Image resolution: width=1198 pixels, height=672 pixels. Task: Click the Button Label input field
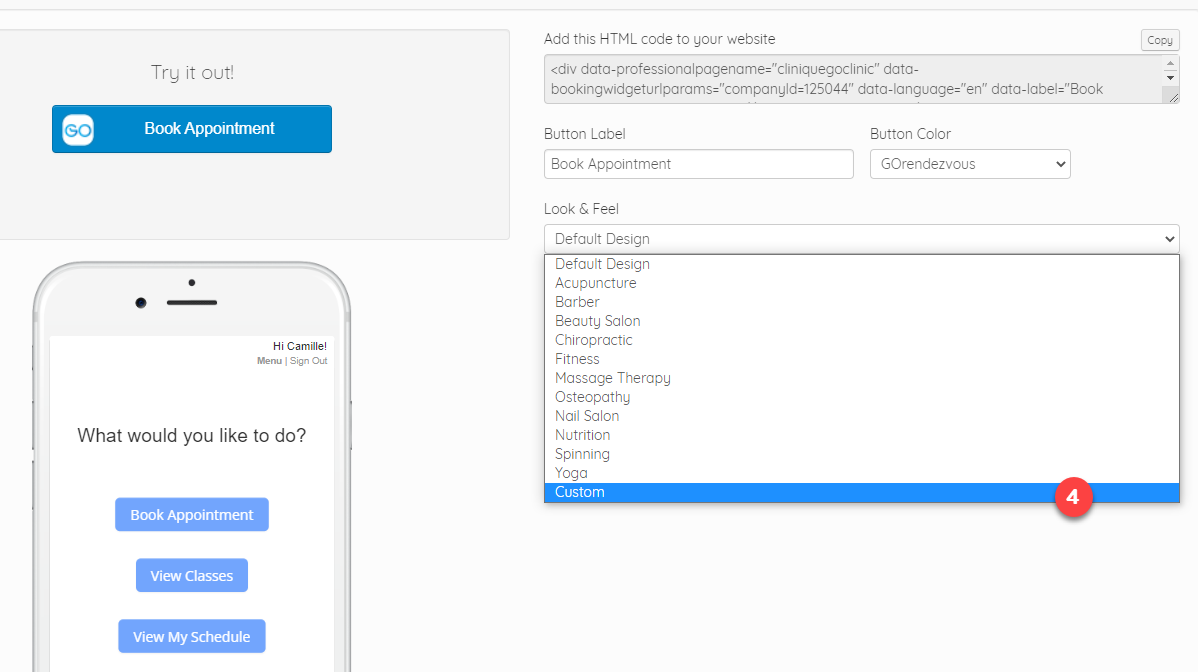click(698, 164)
